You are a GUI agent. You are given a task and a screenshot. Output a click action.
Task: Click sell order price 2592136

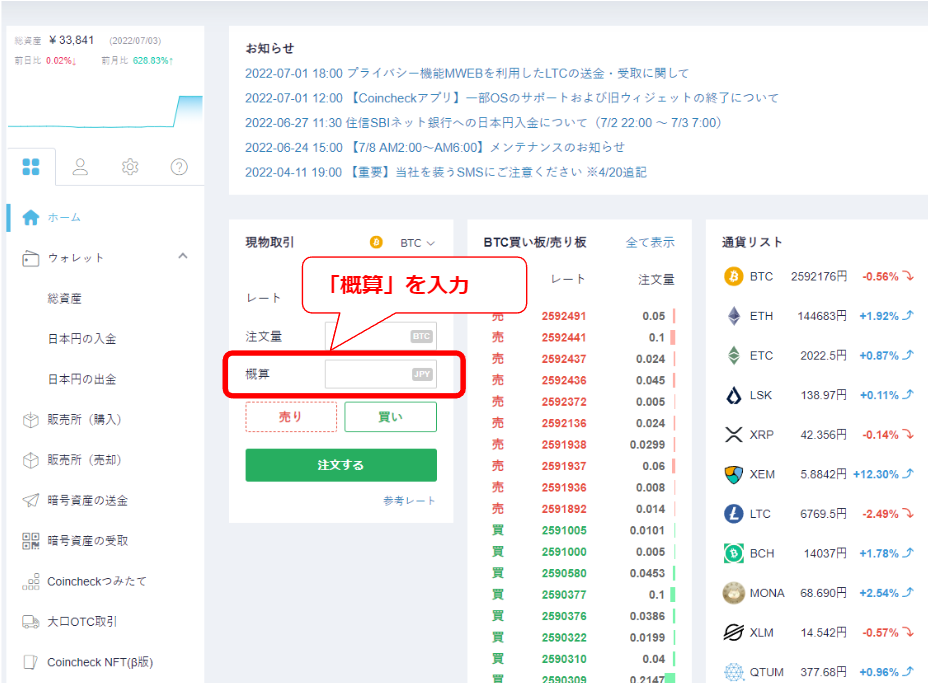tap(564, 423)
